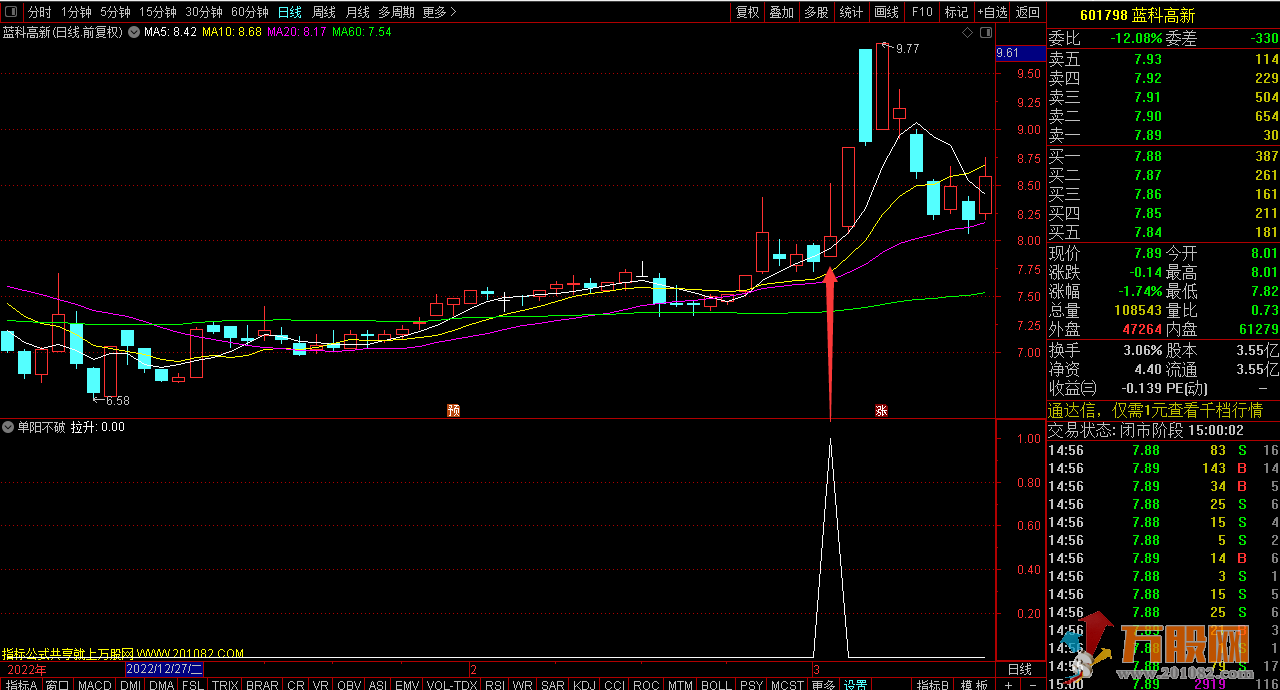Viewport: 1280px width, 690px height.
Task: Click the plus zoom button at bottom right
Action: tap(1008, 685)
